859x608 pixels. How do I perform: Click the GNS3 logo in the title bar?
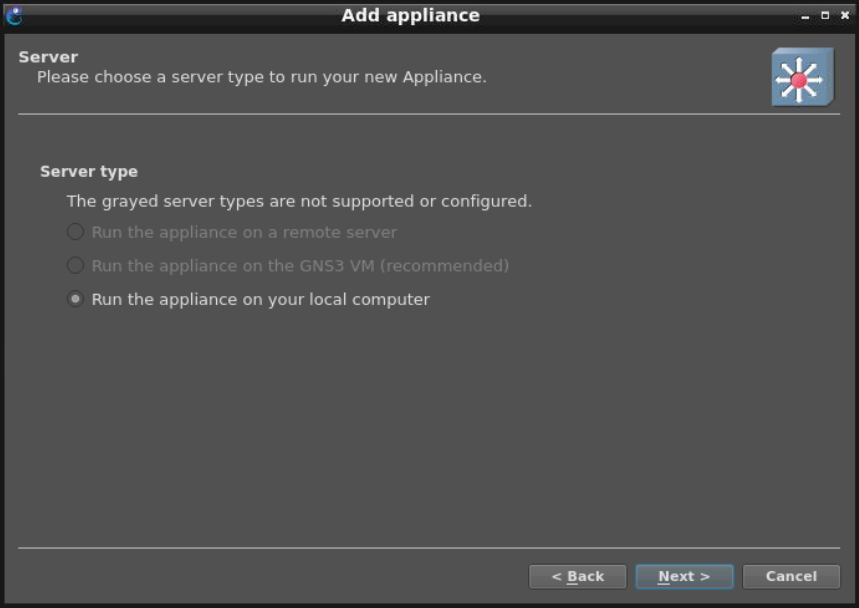(14, 15)
